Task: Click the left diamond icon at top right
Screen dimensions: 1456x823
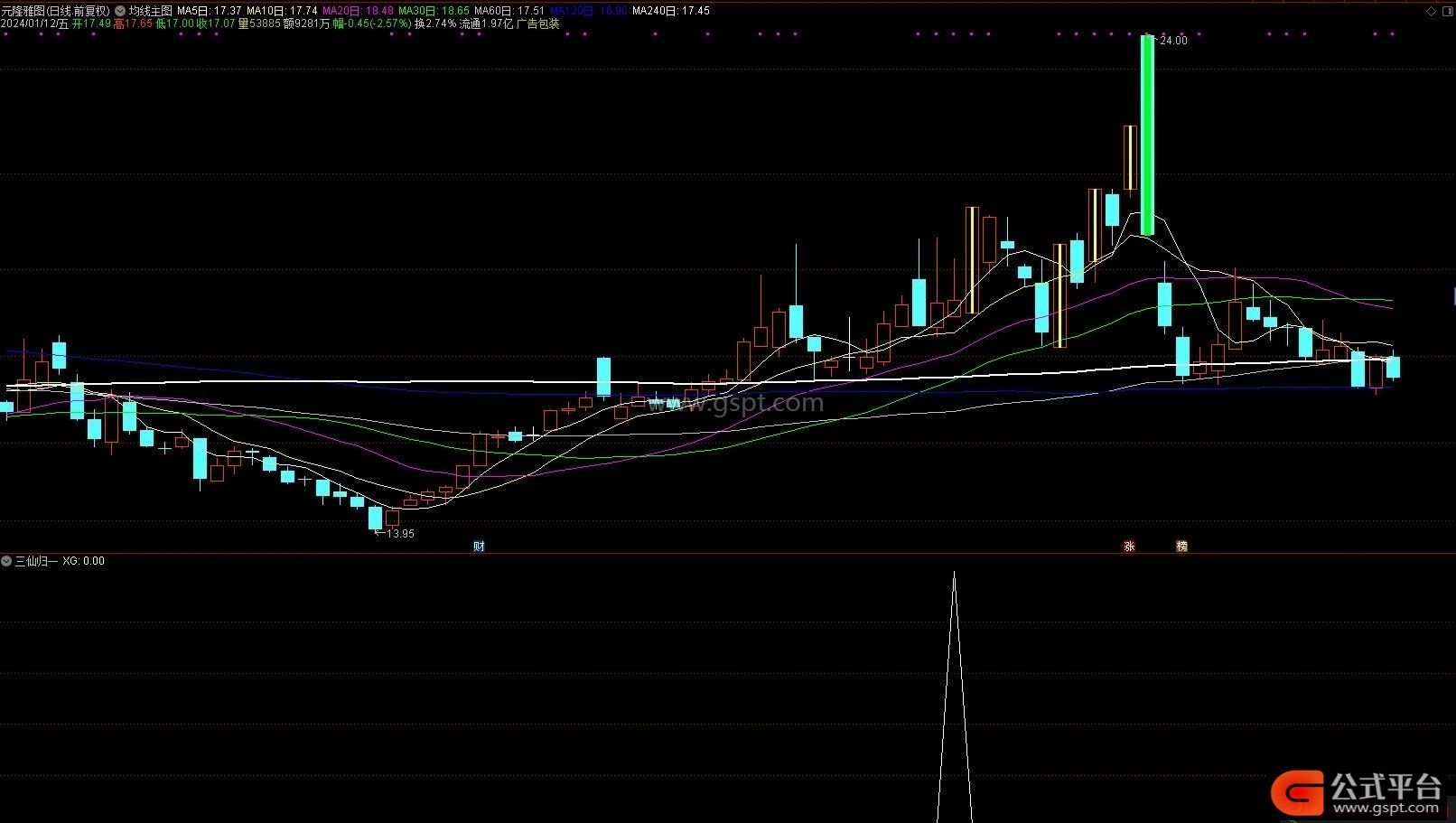Action: 1431,11
